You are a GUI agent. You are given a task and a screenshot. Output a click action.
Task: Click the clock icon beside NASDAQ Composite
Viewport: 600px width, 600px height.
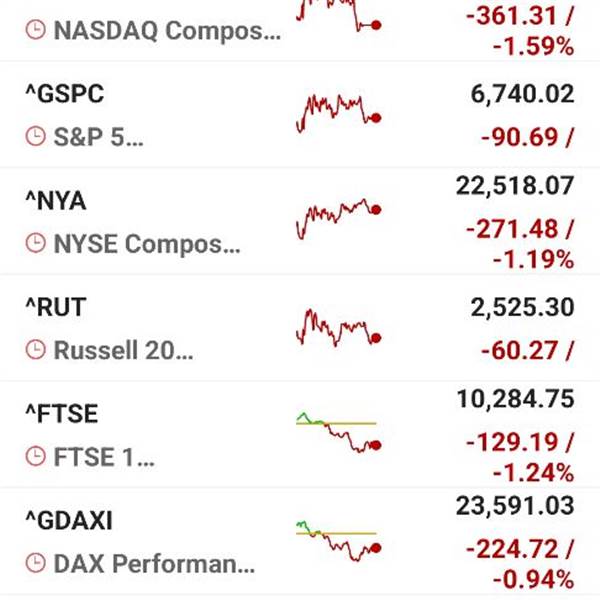(36, 30)
